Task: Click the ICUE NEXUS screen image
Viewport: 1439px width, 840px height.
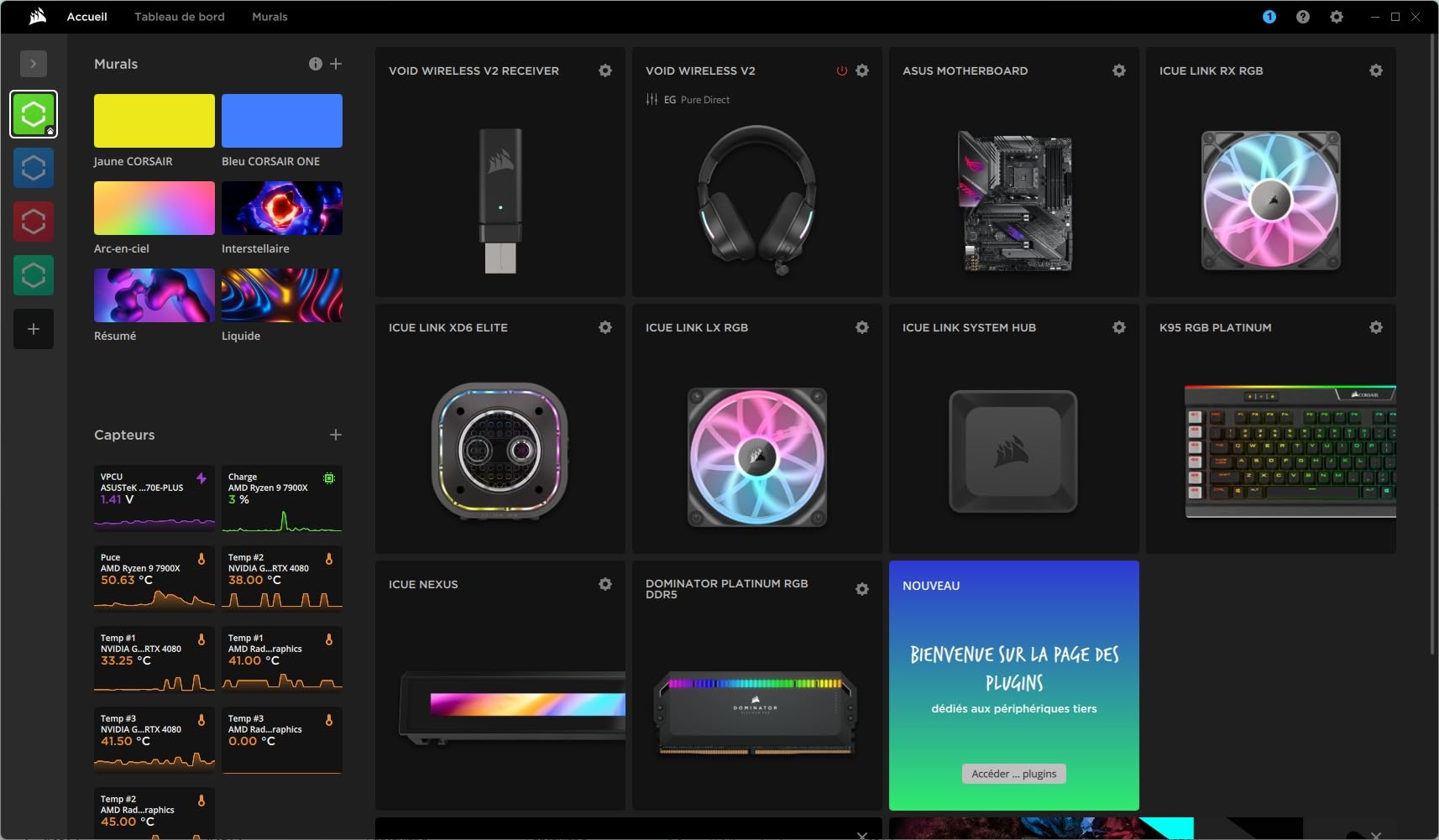Action: [x=512, y=707]
